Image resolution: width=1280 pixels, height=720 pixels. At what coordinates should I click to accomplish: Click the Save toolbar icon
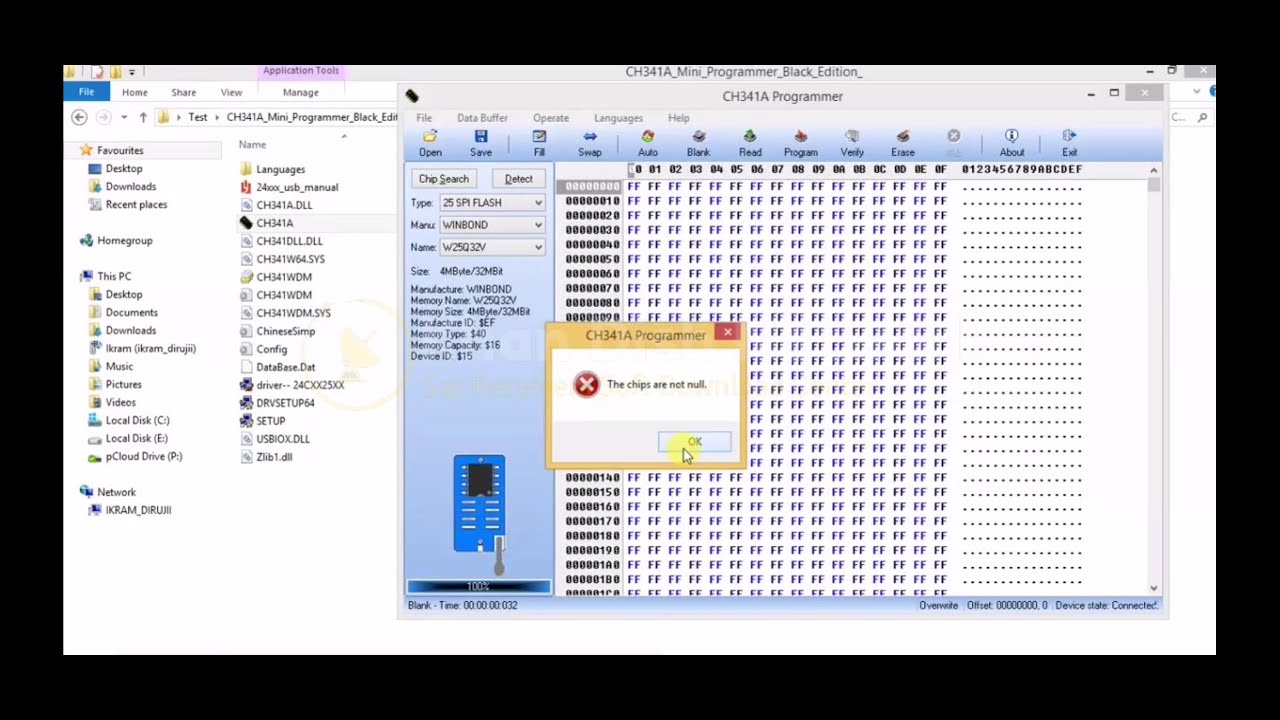(x=481, y=137)
